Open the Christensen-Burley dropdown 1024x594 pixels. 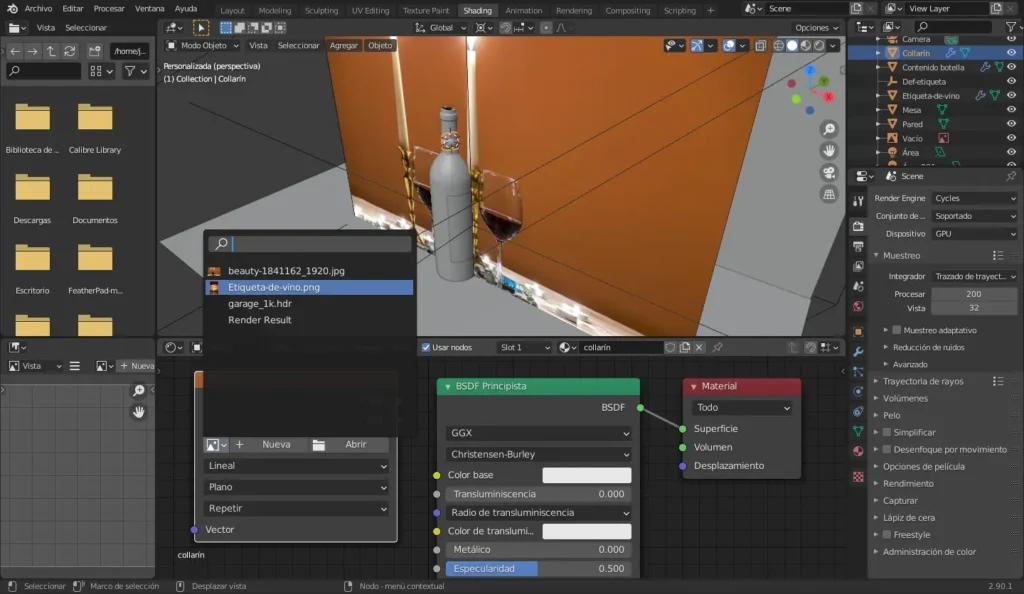point(539,454)
